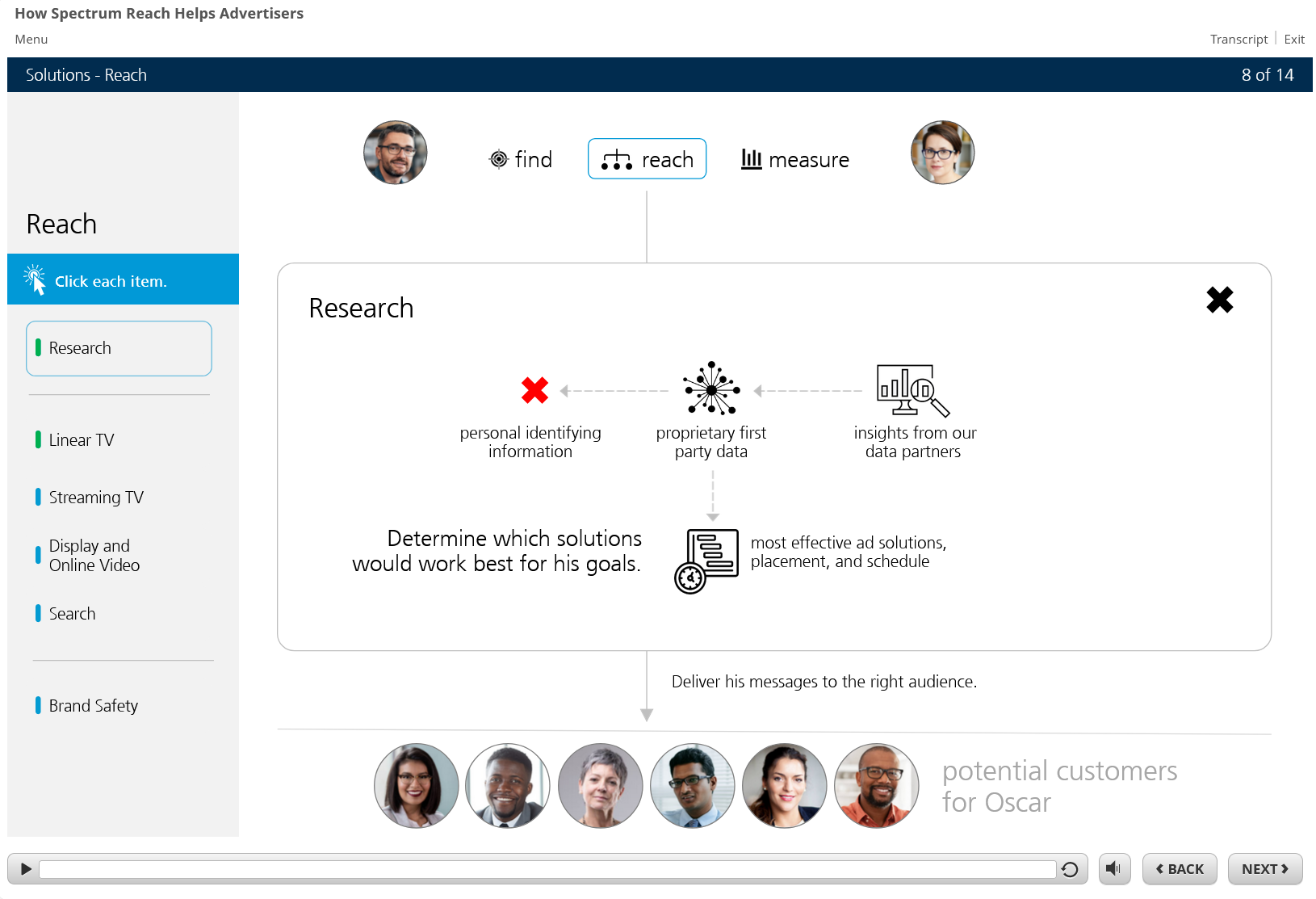
Task: Click the 'Click each item' cursor icon
Action: pos(35,279)
